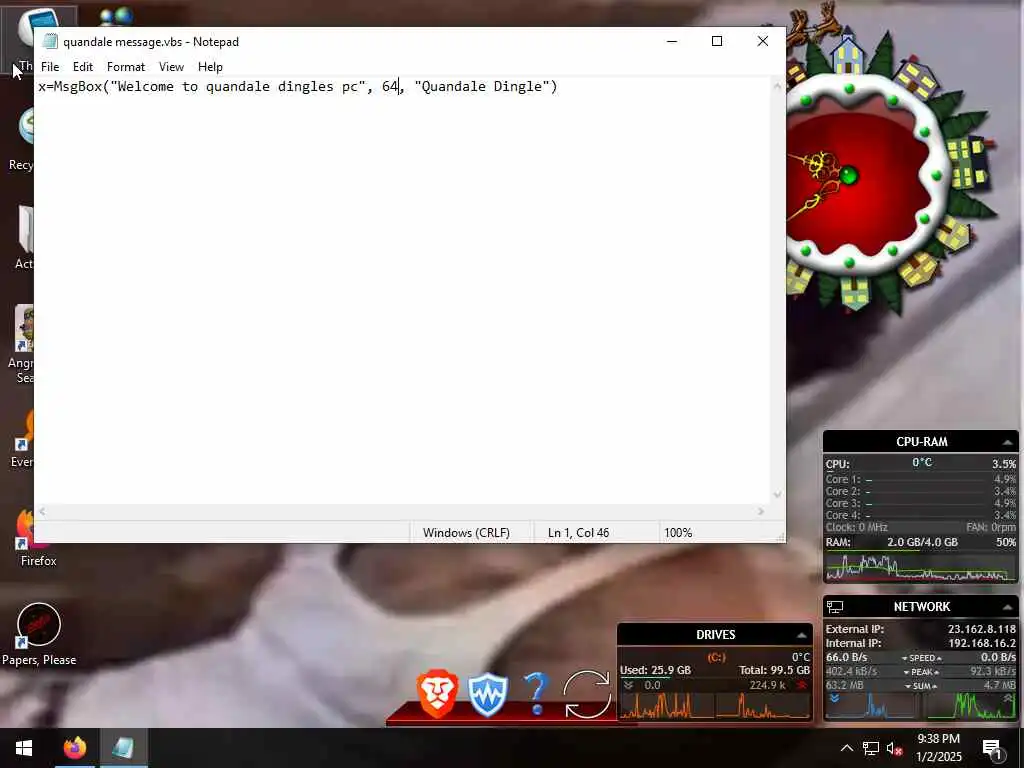Open the Help menu

pos(210,67)
